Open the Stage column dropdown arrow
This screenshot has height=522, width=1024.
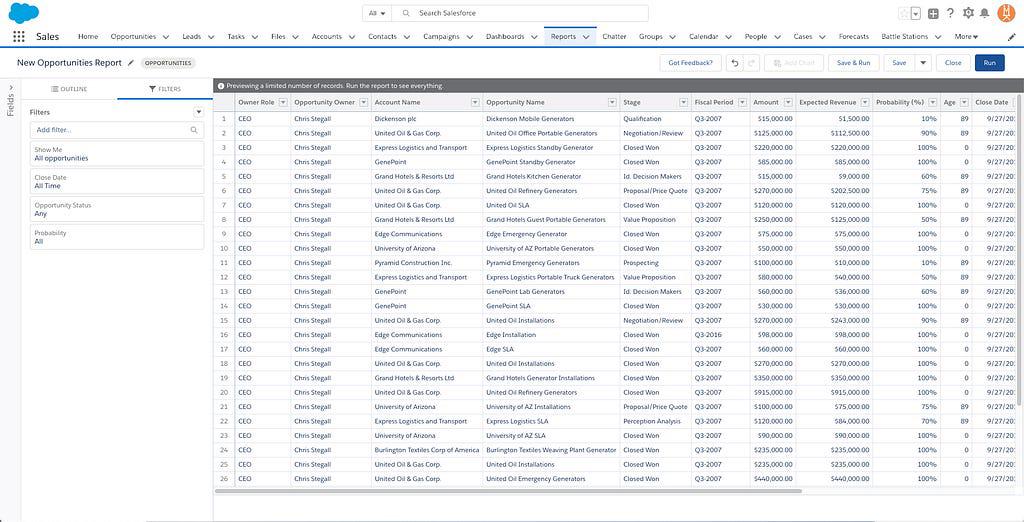(x=683, y=102)
